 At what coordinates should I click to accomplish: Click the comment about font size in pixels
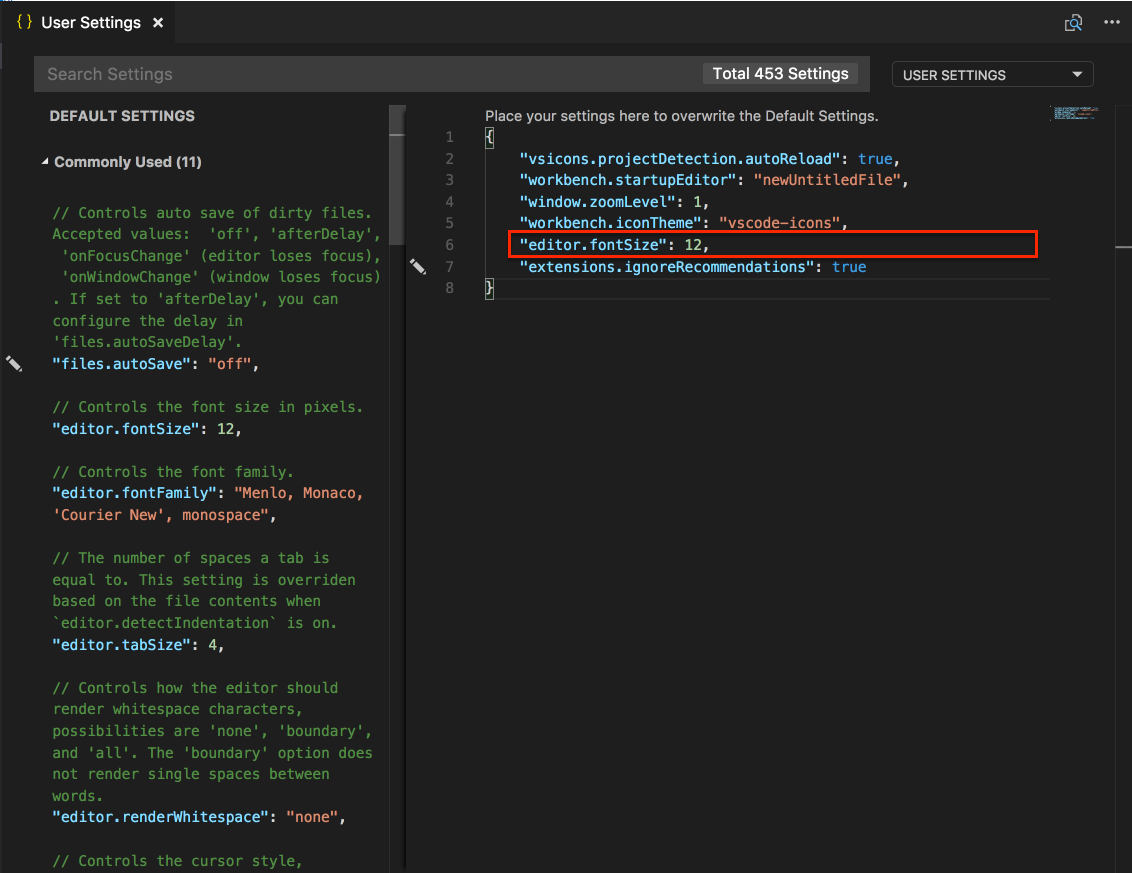click(207, 407)
